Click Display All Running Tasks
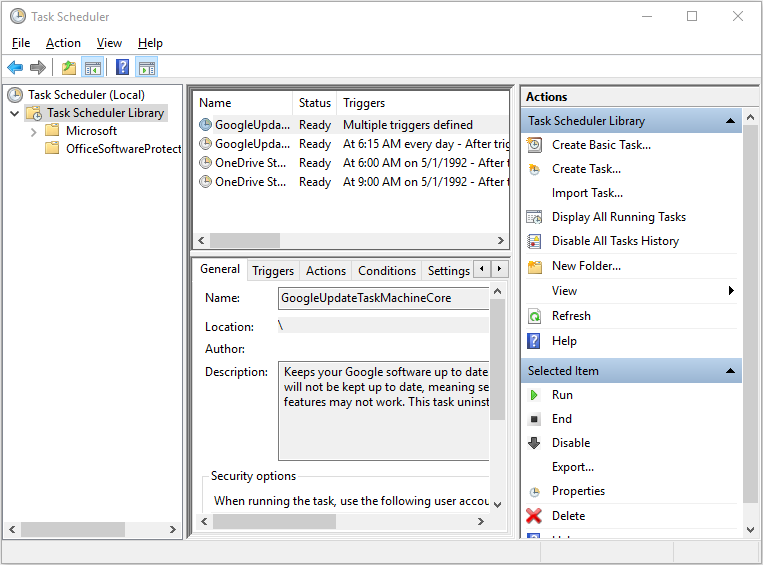Screen dimensions: 763x565 (x=618, y=217)
